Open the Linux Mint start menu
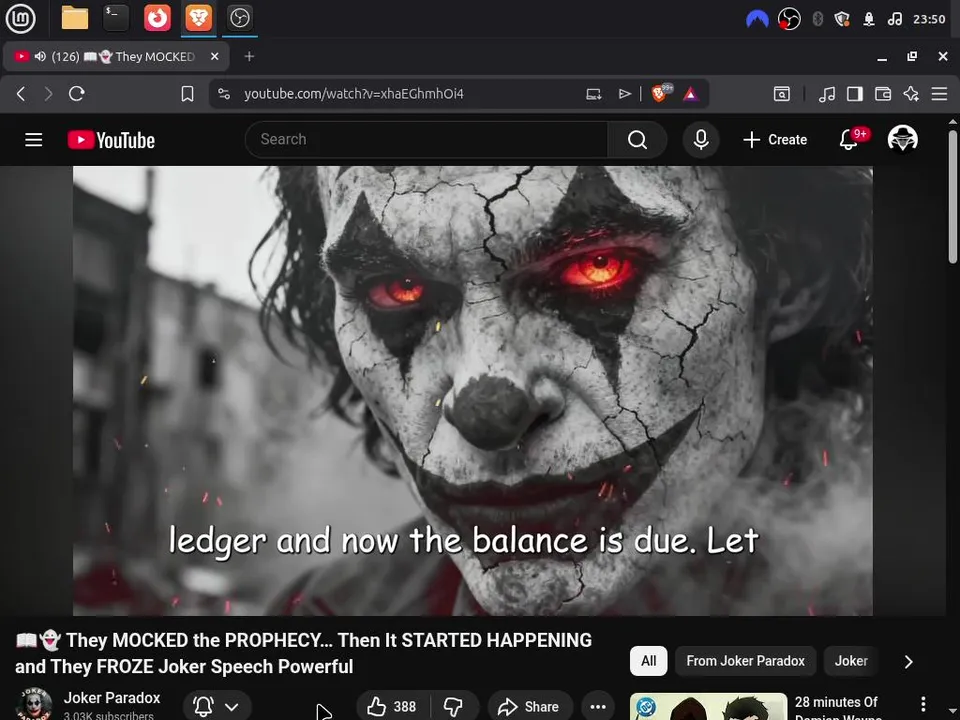 20,18
